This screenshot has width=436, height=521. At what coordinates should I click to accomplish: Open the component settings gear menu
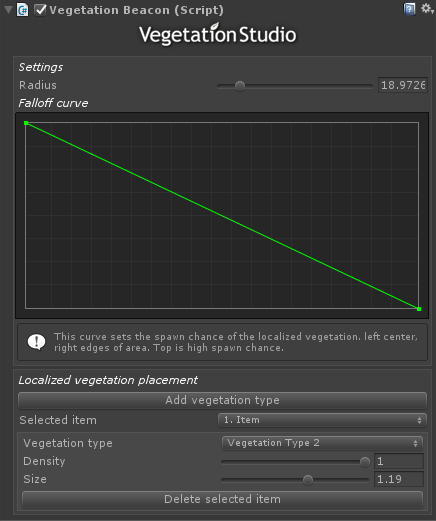click(x=427, y=9)
